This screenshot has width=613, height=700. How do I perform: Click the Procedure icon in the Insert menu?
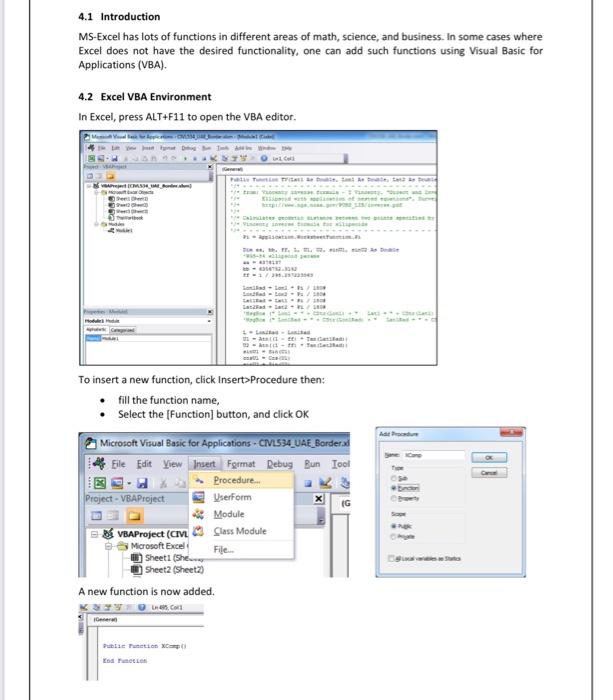click(x=198, y=480)
